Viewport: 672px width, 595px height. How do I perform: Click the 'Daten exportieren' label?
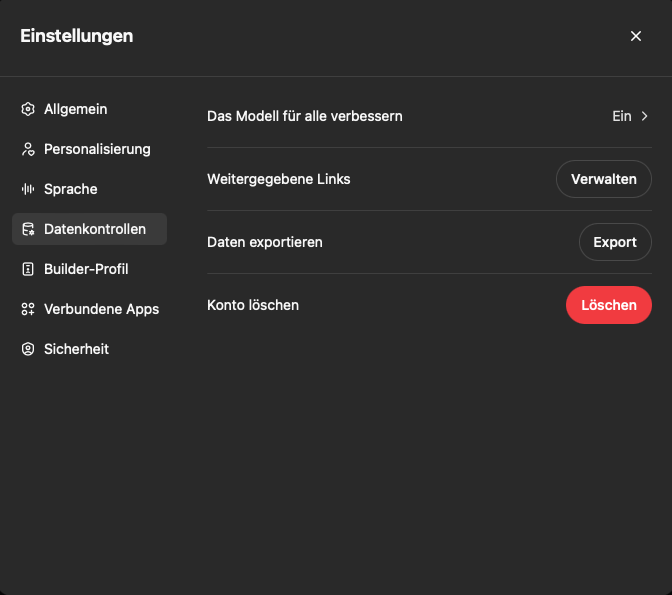click(265, 242)
